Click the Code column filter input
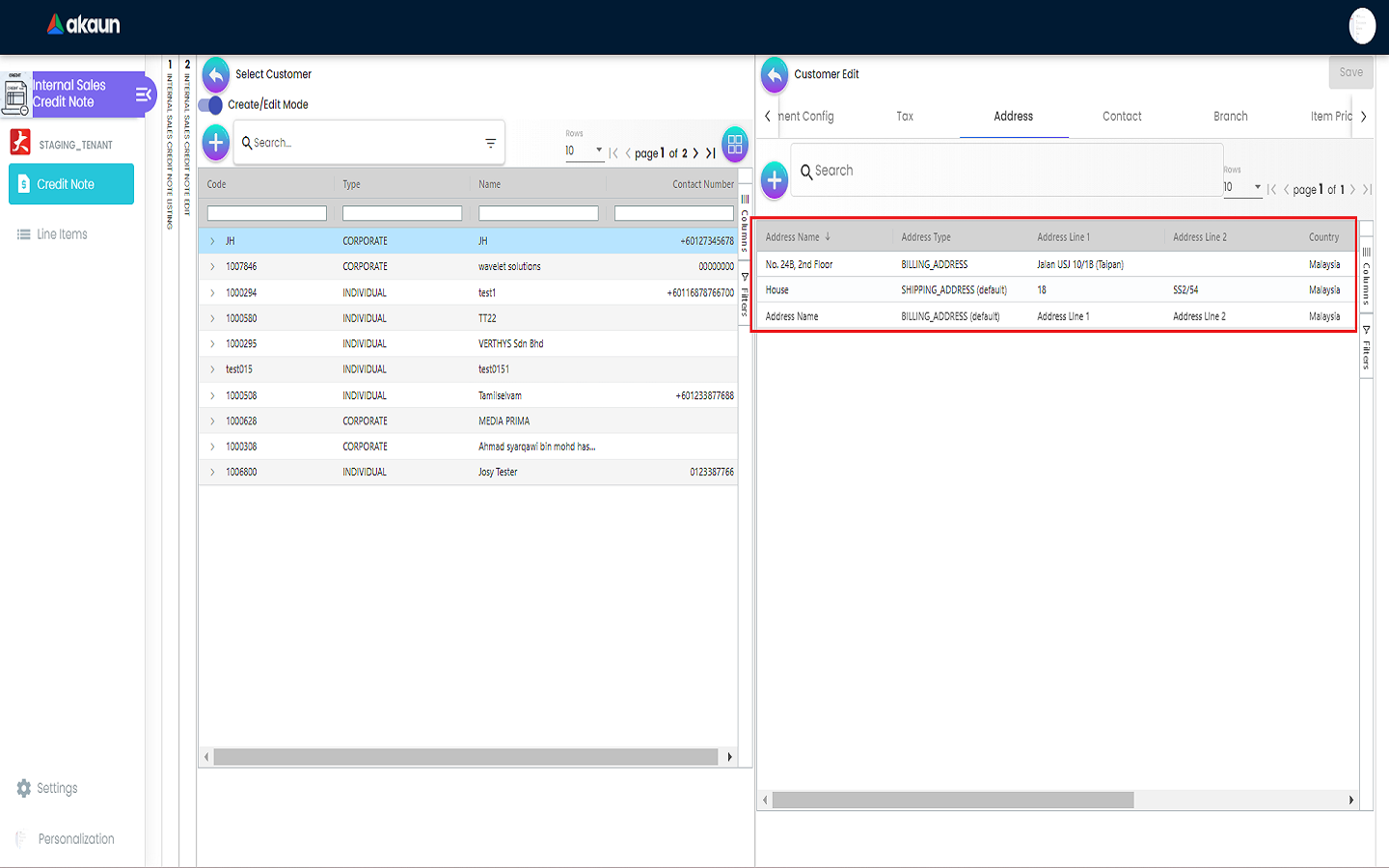This screenshot has width=1389, height=868. tap(267, 213)
